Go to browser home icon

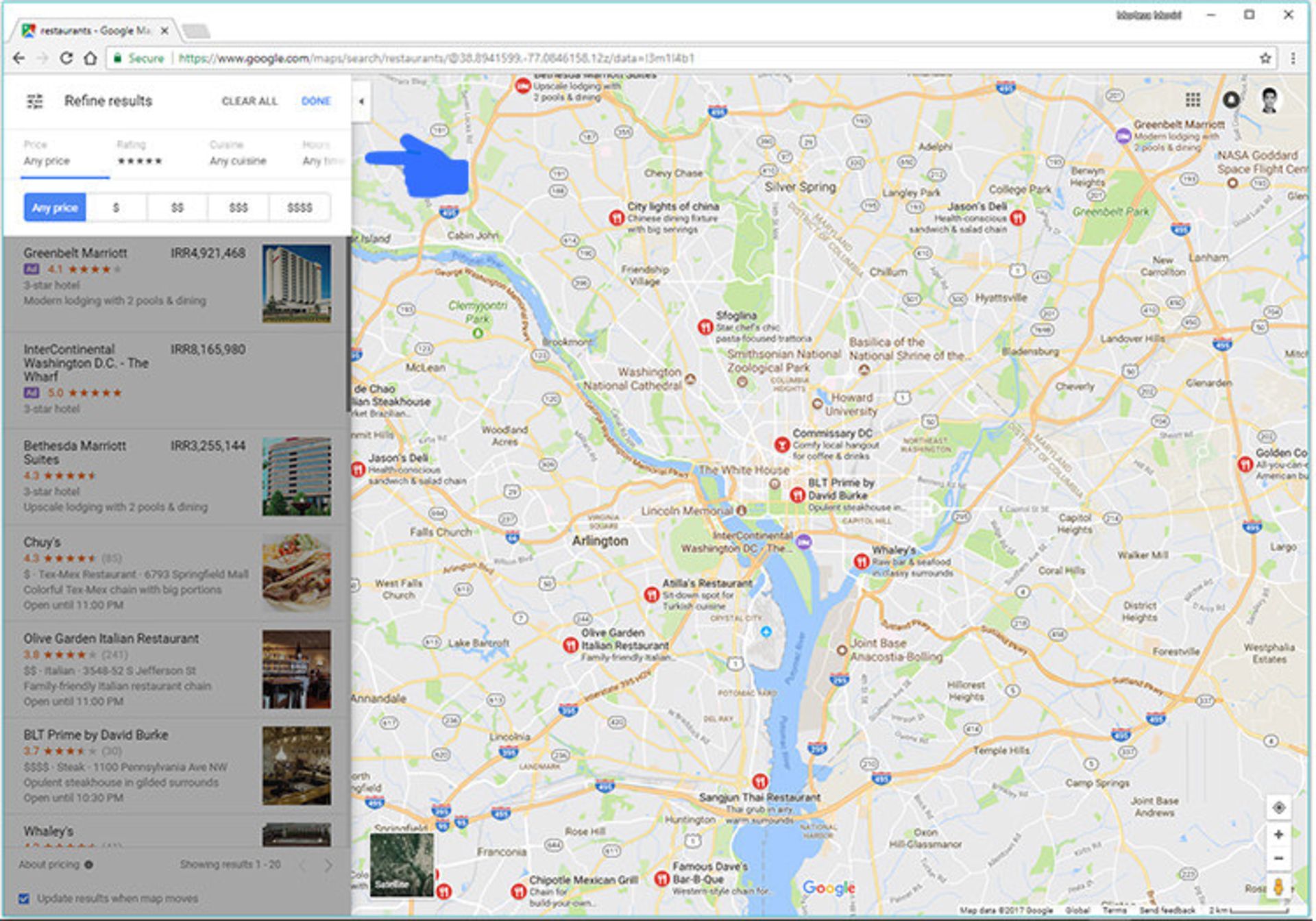(90, 58)
